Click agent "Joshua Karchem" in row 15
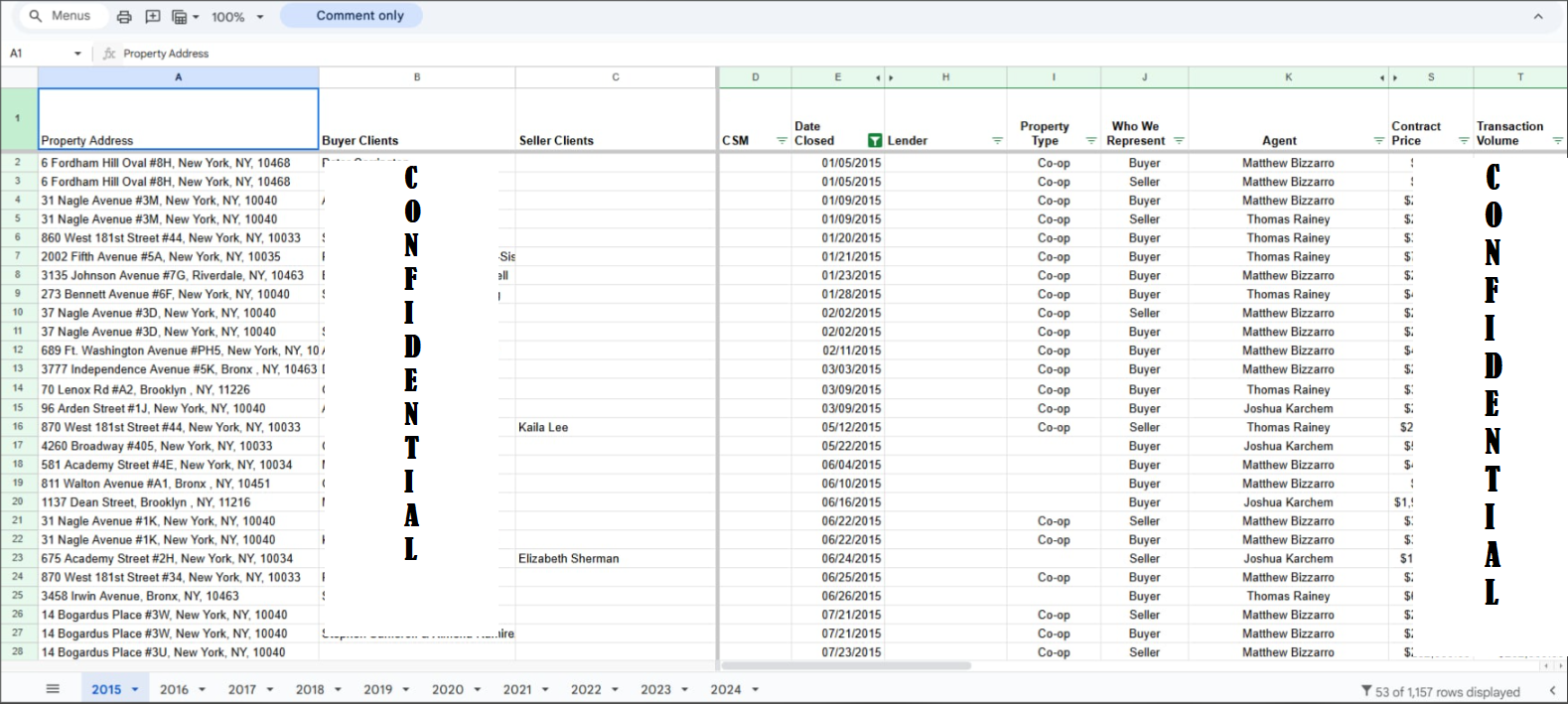The image size is (1568, 704). [x=1289, y=408]
